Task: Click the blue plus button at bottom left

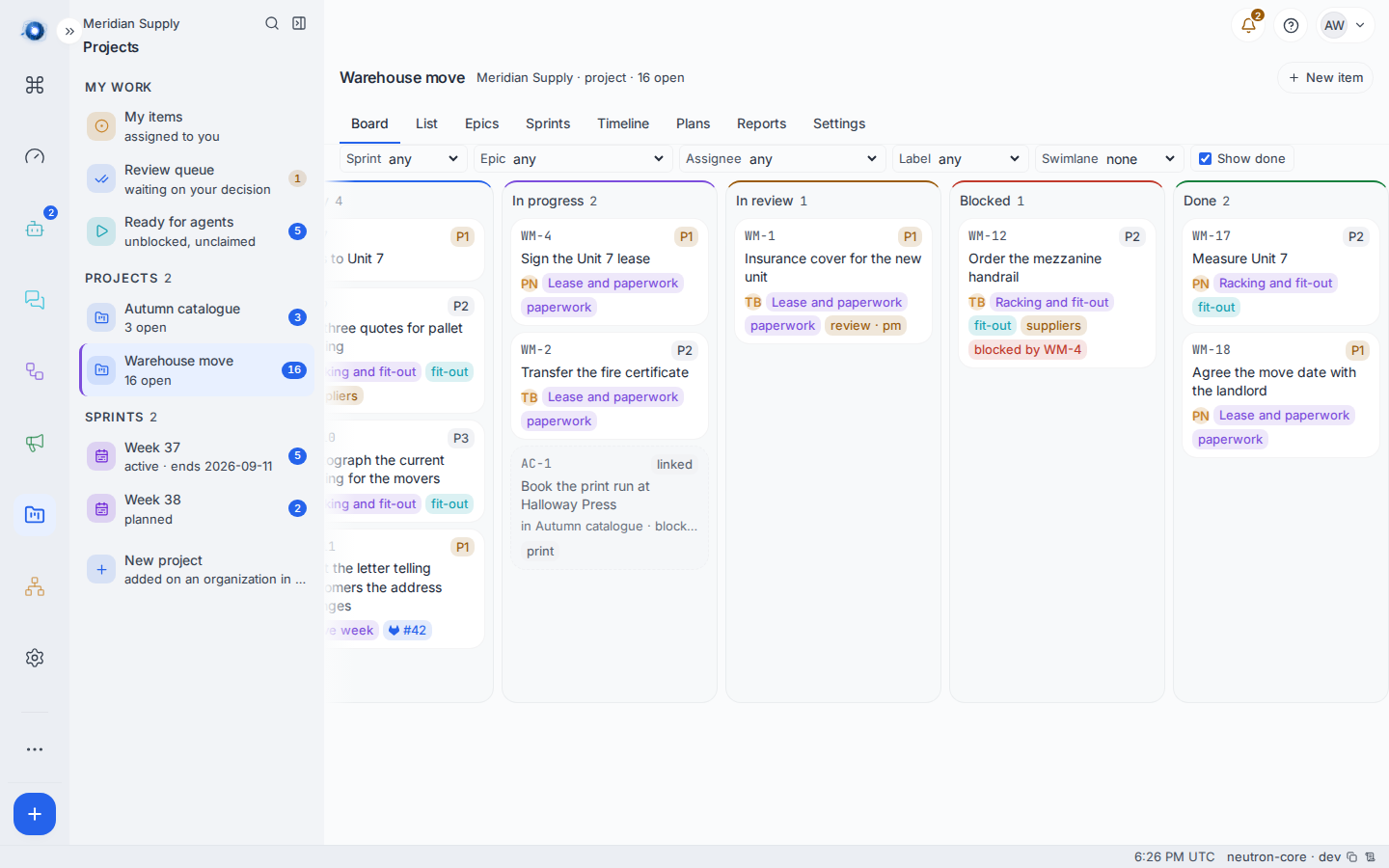Action: 35,814
